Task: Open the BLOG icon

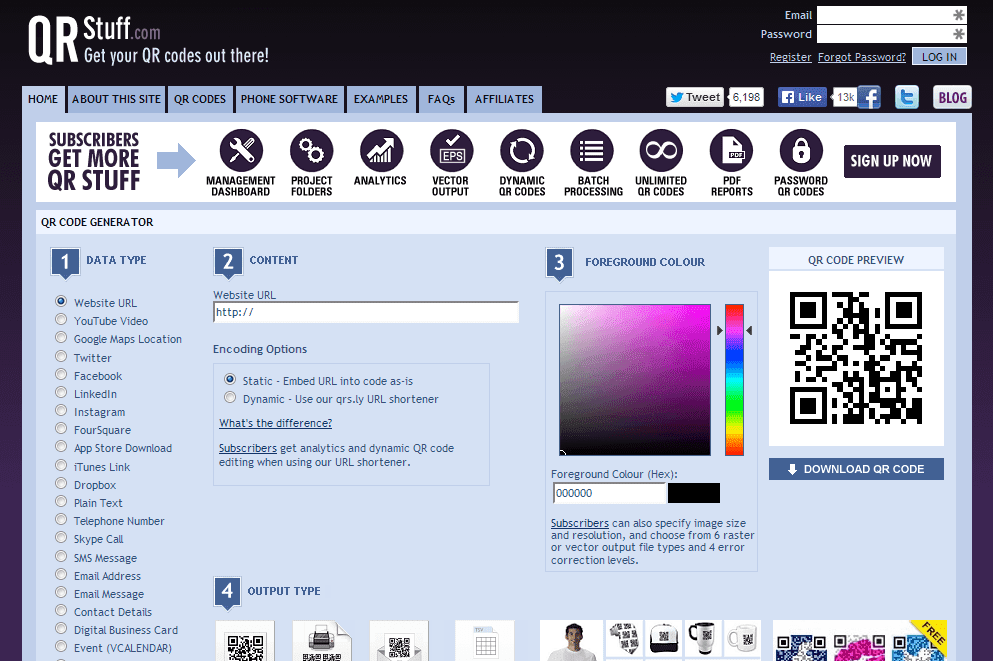Action: [x=952, y=98]
